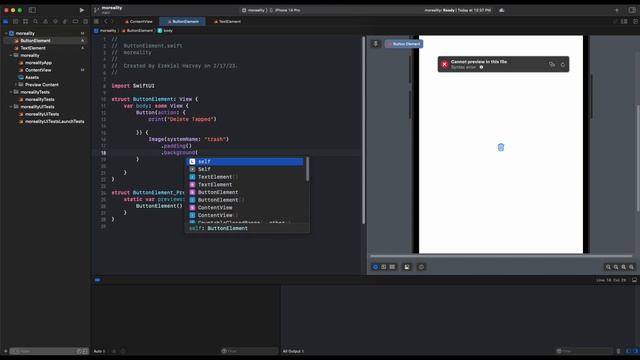Open the variants grid mode

click(392, 267)
